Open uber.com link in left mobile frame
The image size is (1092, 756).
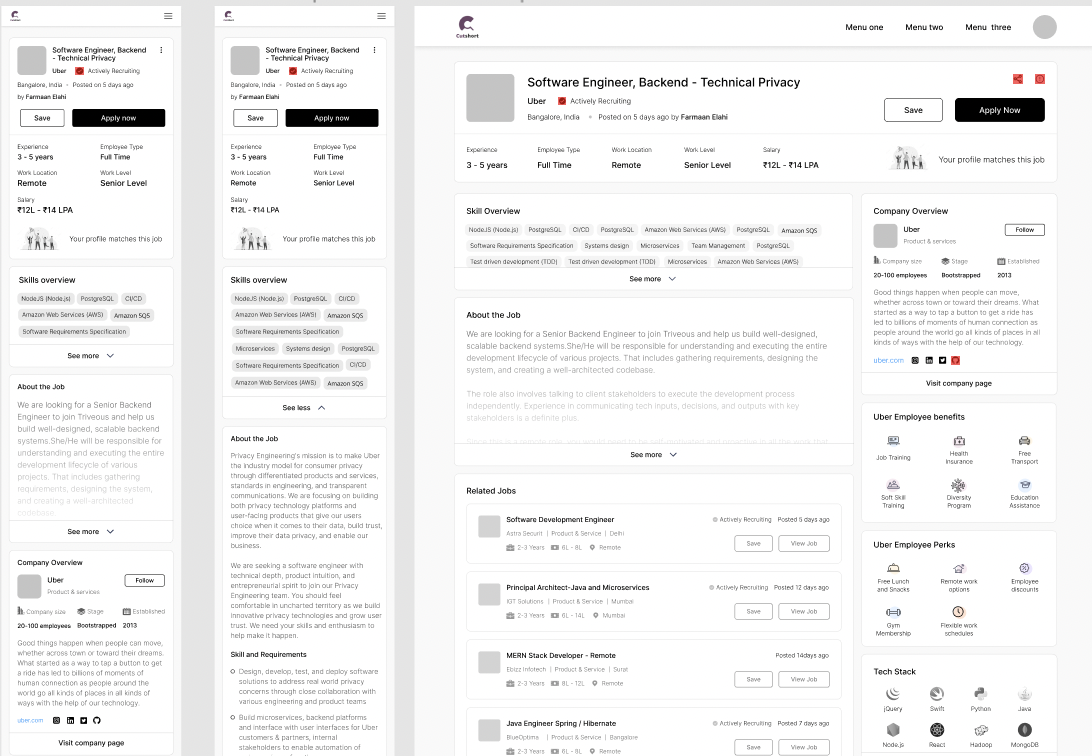(30, 720)
